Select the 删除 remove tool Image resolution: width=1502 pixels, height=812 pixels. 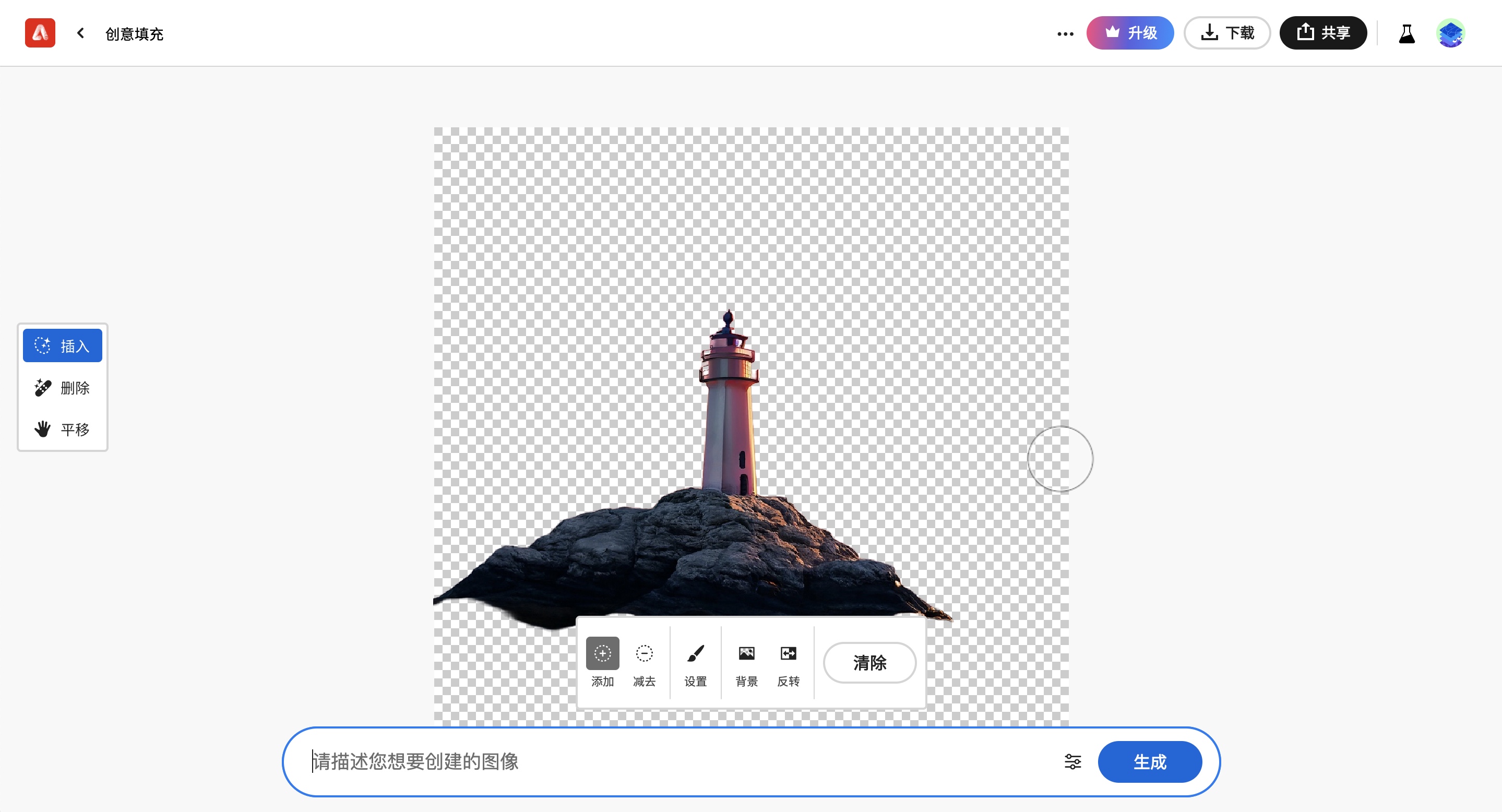click(63, 388)
